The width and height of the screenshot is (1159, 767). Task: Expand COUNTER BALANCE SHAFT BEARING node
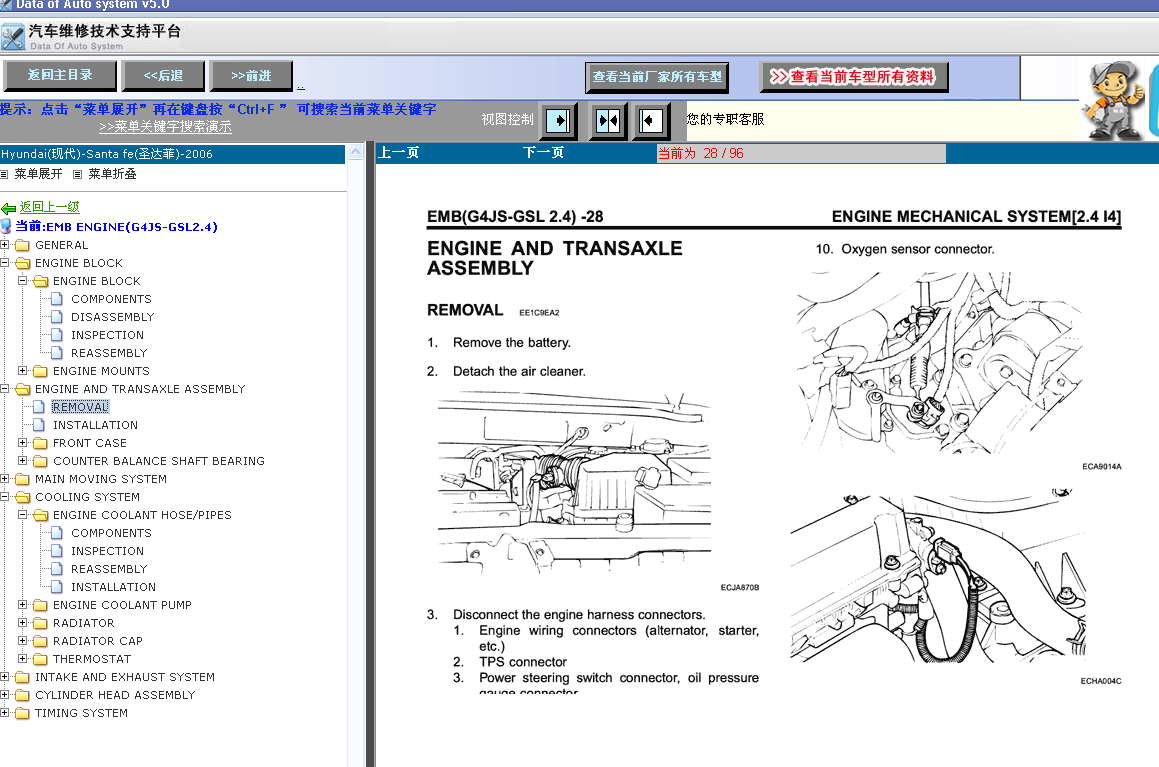pos(22,460)
